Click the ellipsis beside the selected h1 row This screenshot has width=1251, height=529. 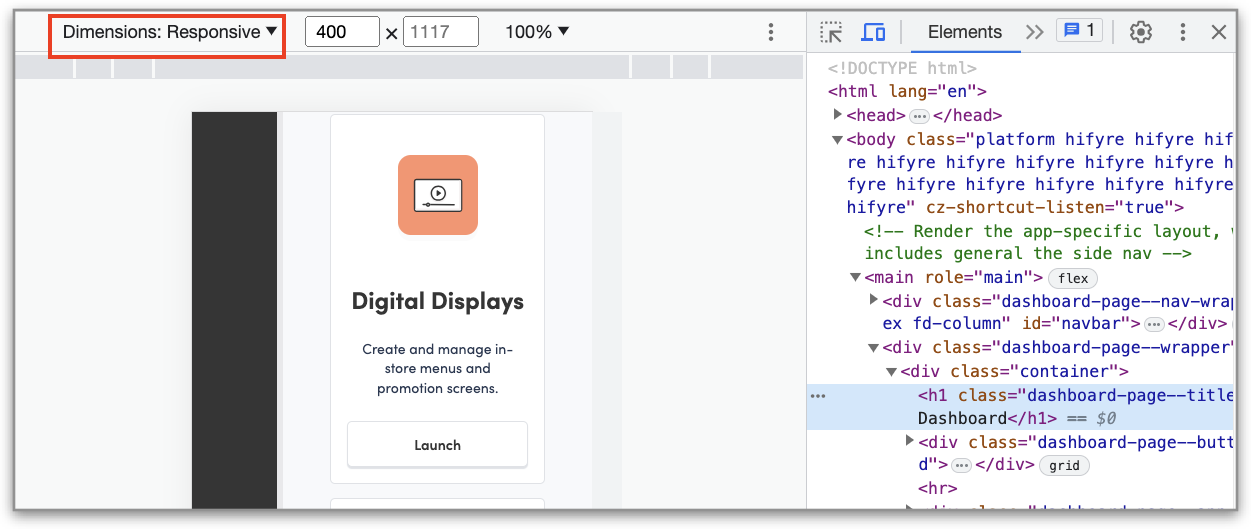coord(818,396)
